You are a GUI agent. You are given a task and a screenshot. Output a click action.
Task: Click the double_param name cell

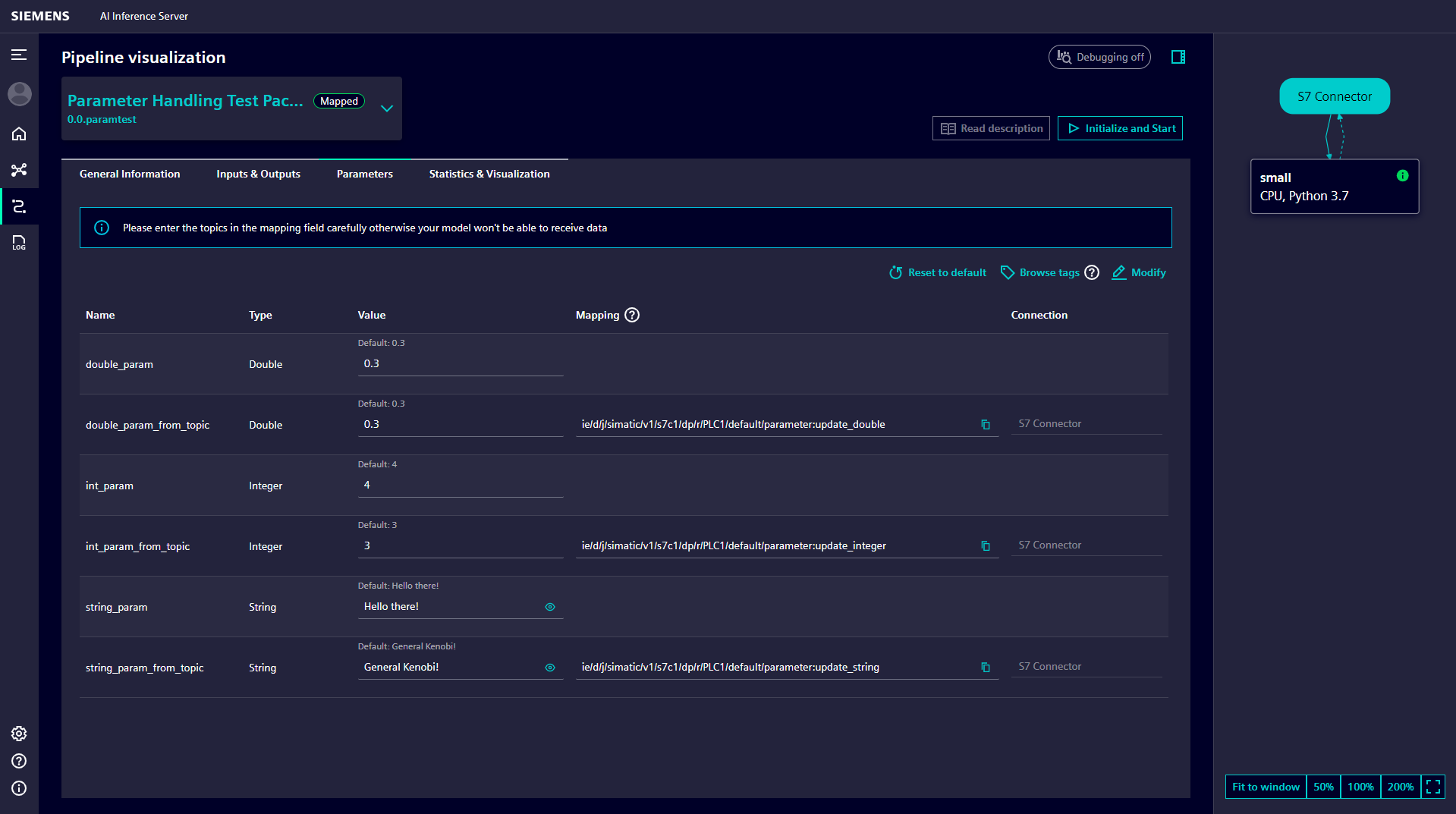[x=119, y=364]
